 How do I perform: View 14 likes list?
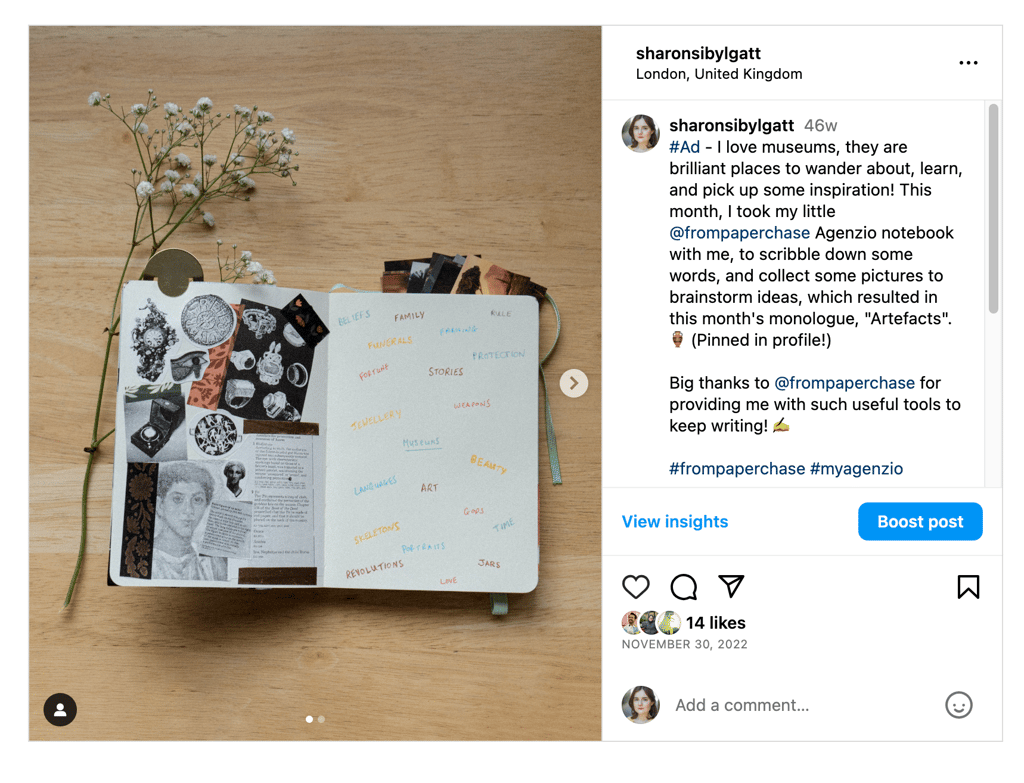[715, 623]
